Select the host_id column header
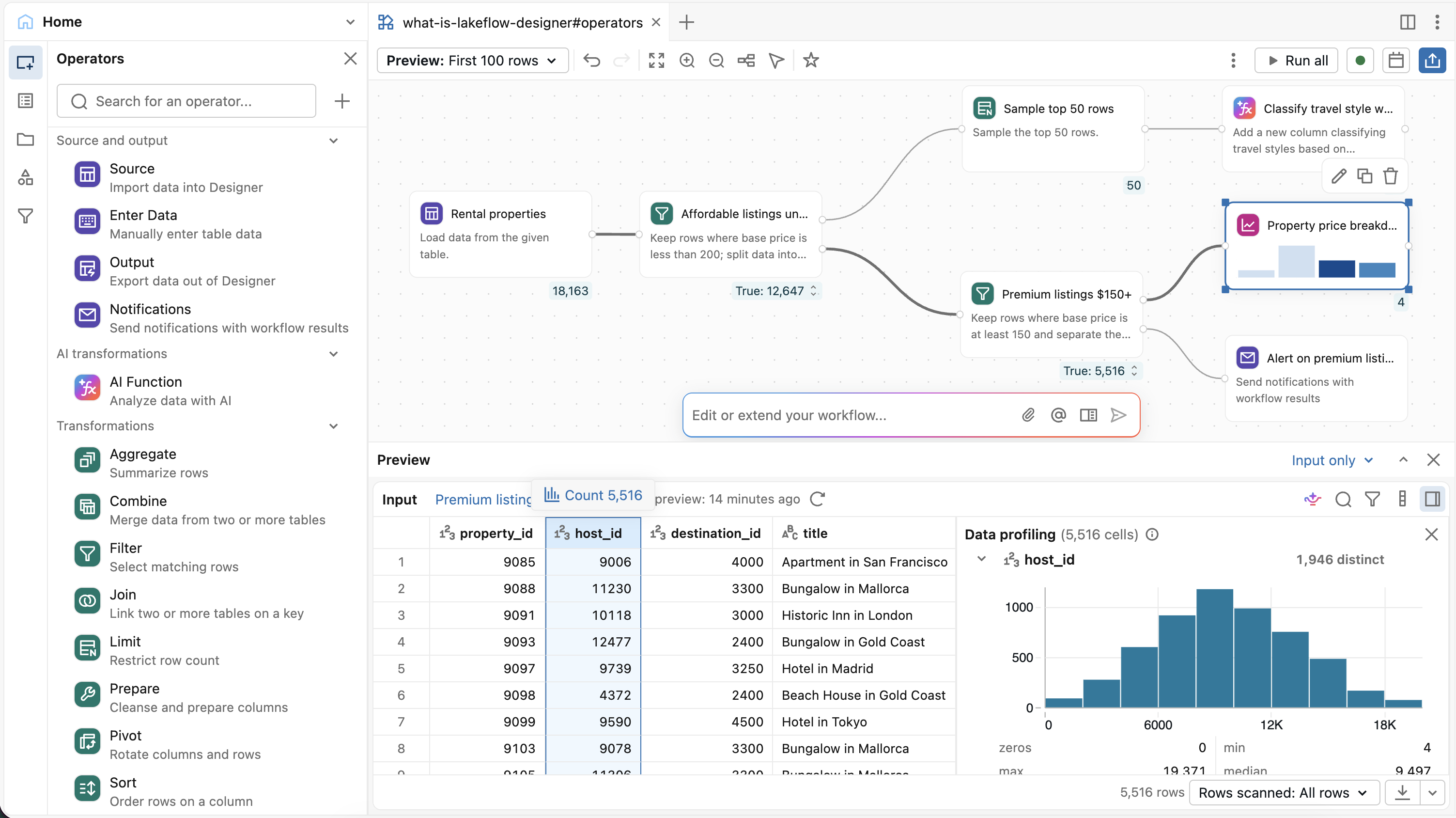Image resolution: width=1456 pixels, height=818 pixels. pos(593,533)
